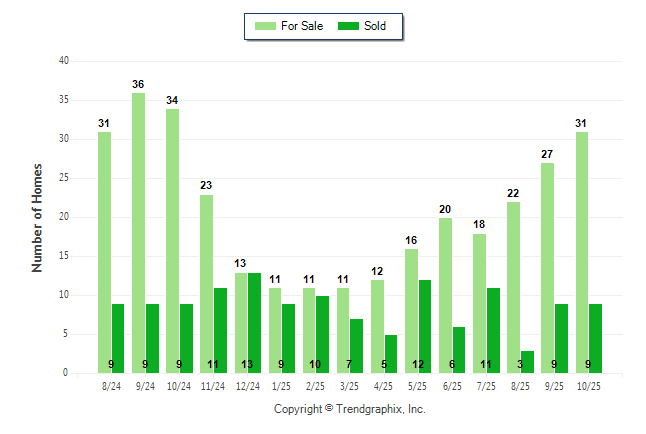Select the 10/25 For Sale bar

[582, 252]
